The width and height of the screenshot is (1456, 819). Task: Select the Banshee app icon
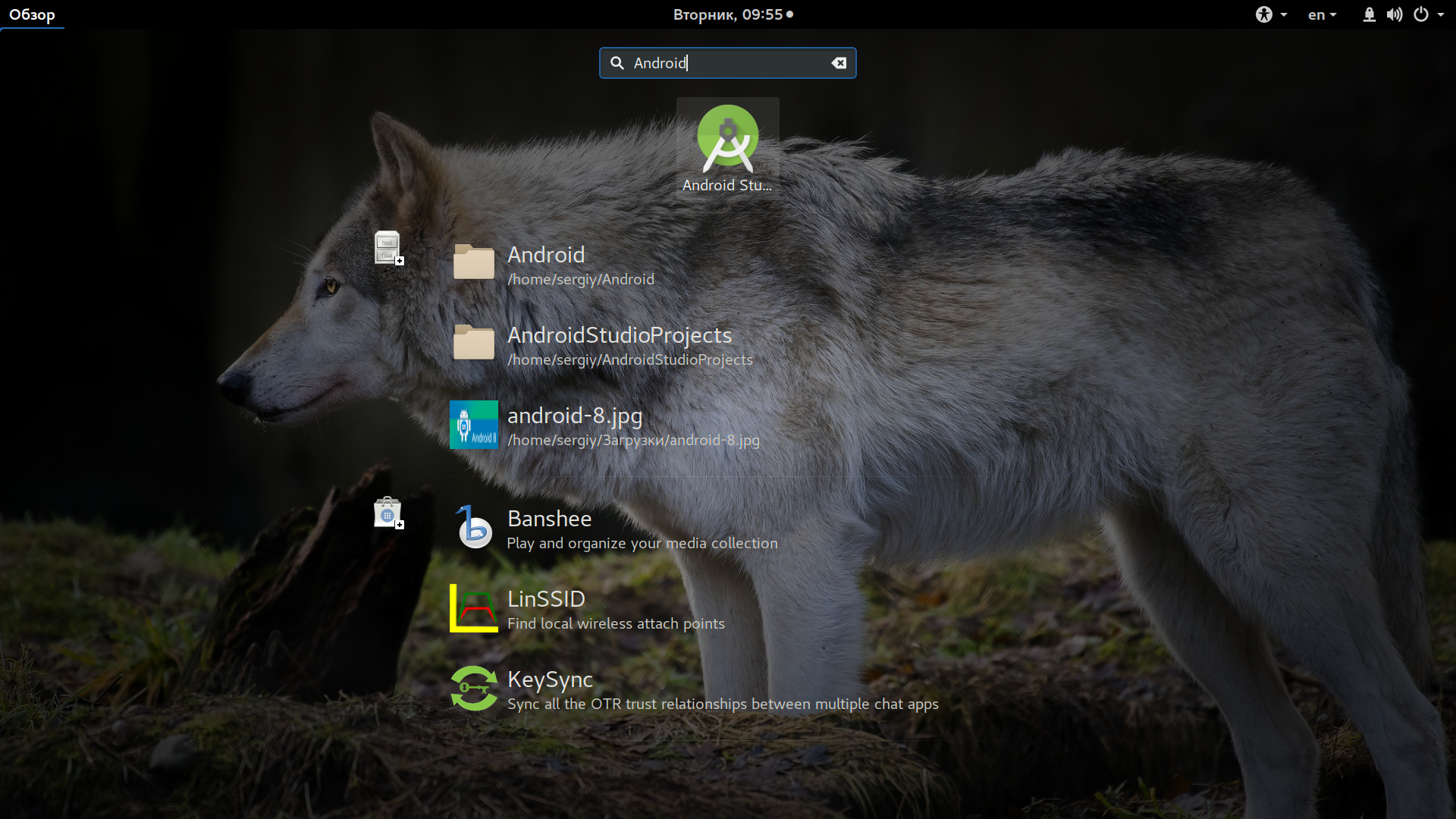coord(474,527)
